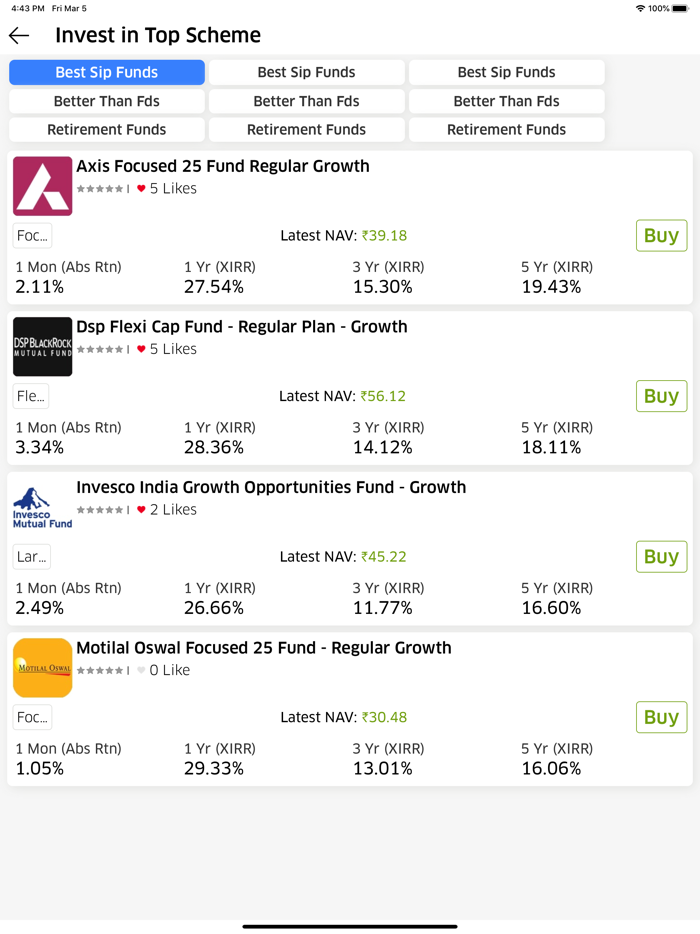
Task: Toggle the heart on Dsp Flexi Cap Fund
Action: pos(141,349)
